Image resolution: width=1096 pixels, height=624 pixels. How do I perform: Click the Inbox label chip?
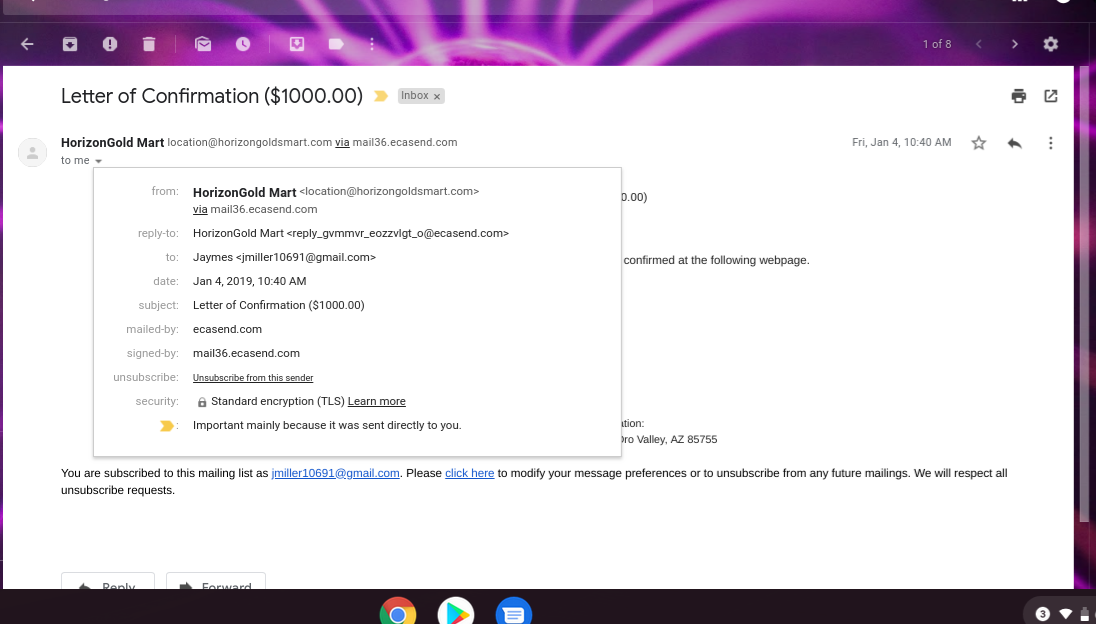414,96
